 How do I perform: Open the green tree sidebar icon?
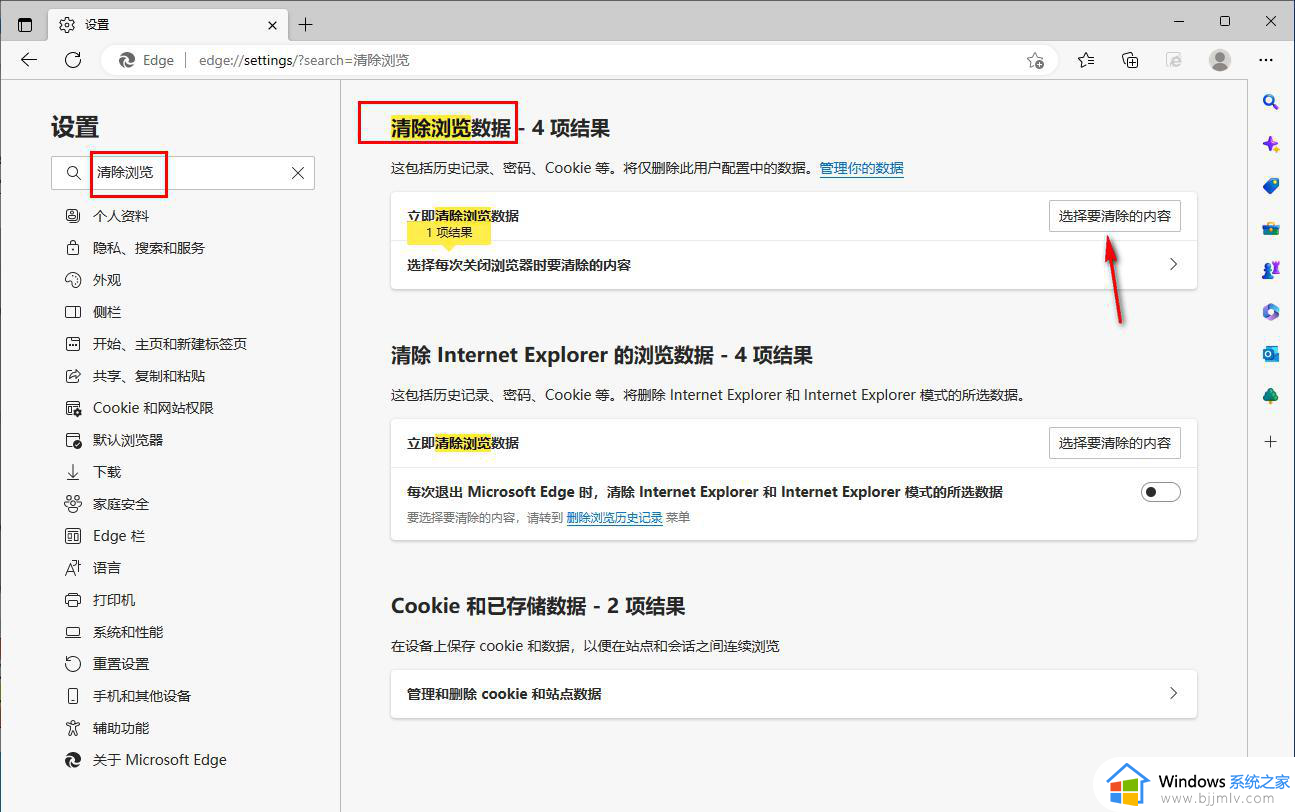point(1270,396)
